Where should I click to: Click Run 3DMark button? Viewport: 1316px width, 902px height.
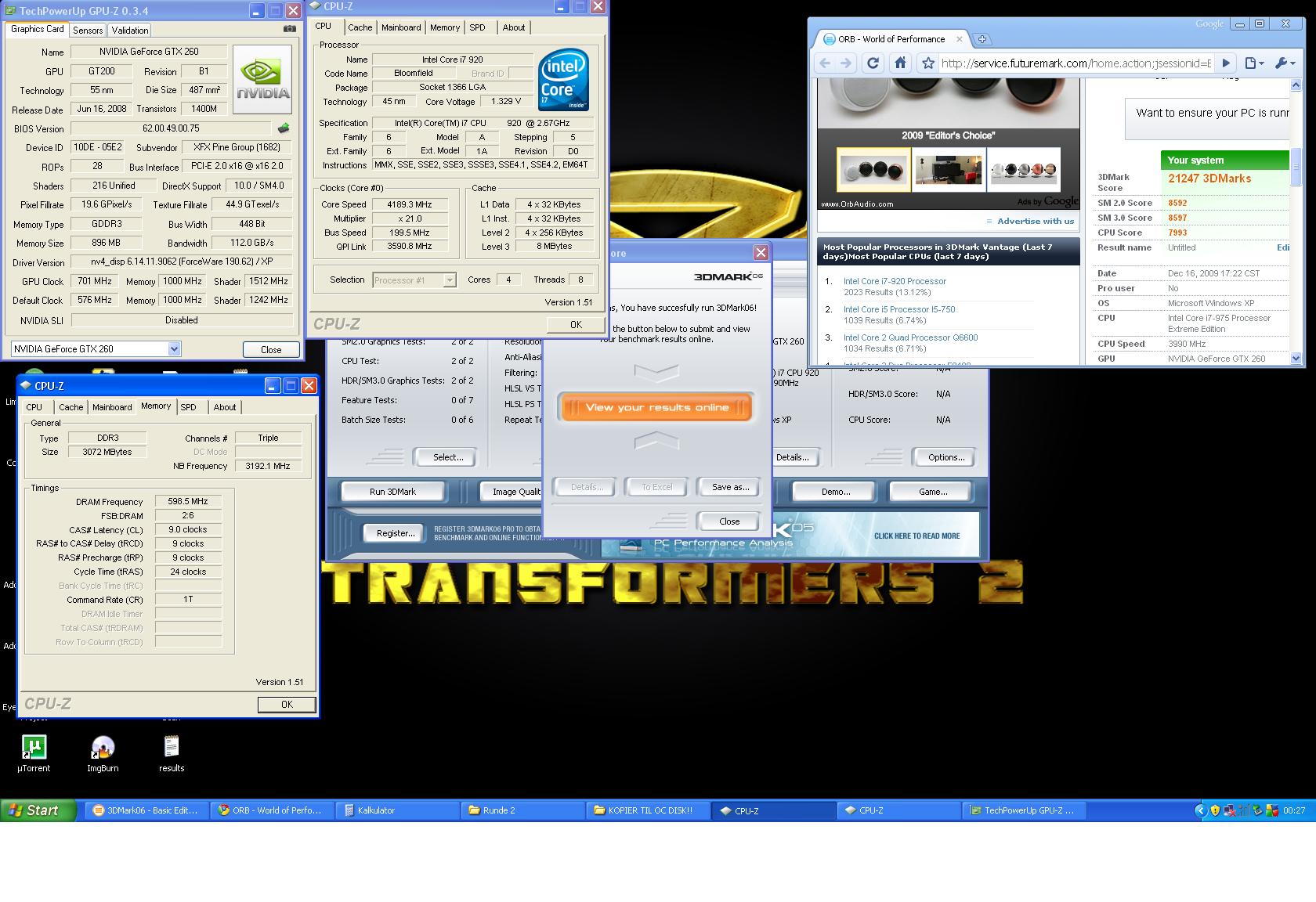(392, 492)
